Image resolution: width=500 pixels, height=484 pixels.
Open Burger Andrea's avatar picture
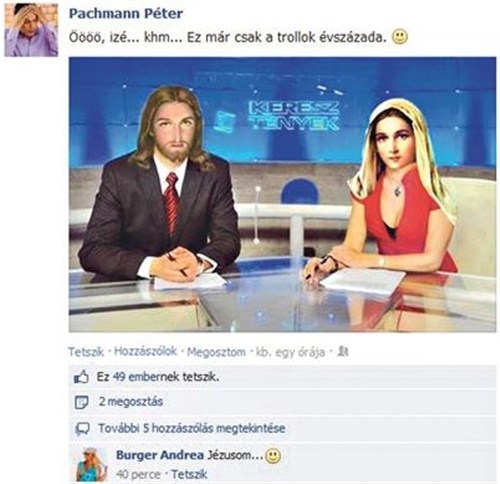pos(92,464)
